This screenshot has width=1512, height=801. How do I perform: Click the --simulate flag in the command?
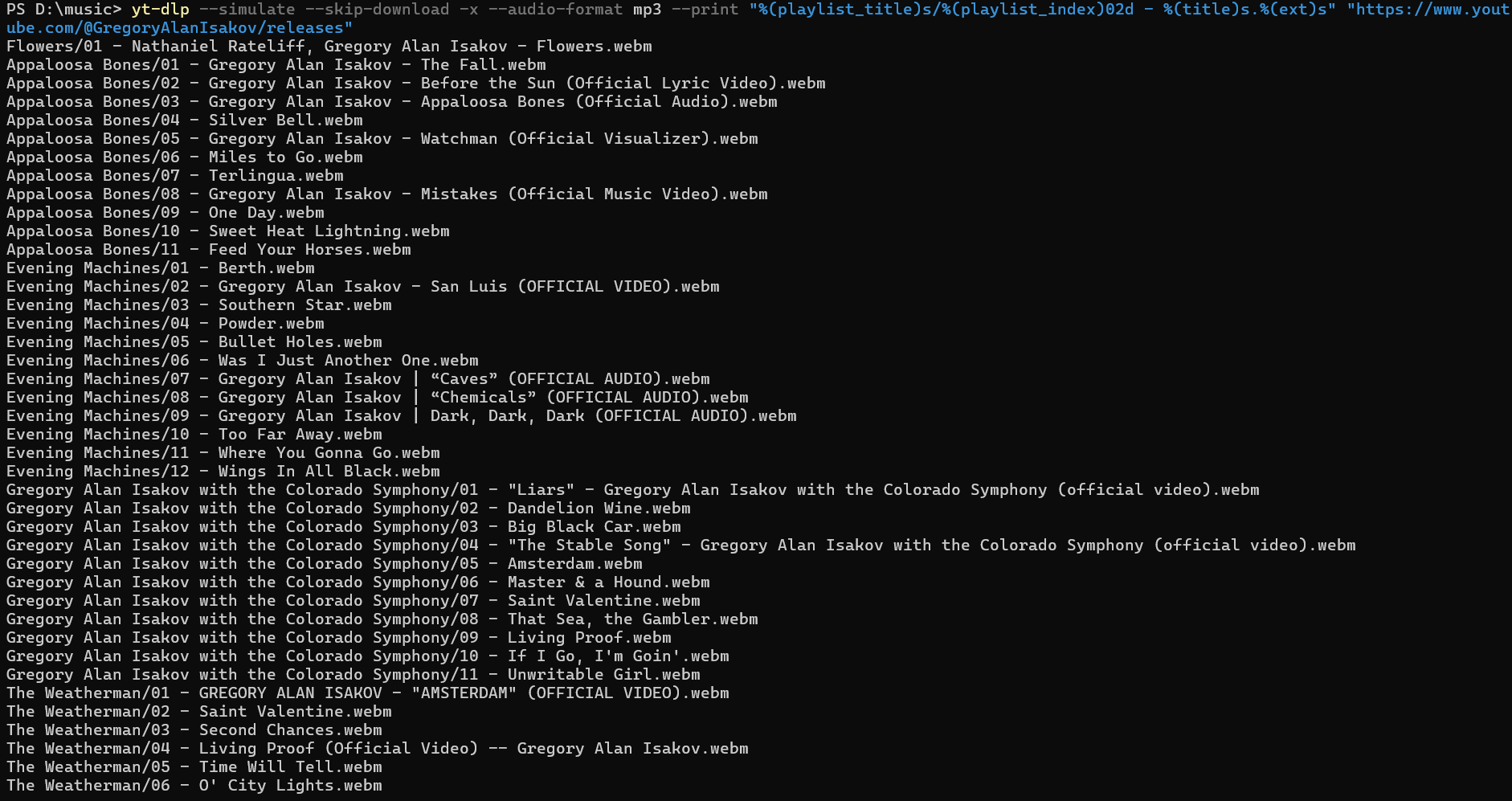(242, 10)
